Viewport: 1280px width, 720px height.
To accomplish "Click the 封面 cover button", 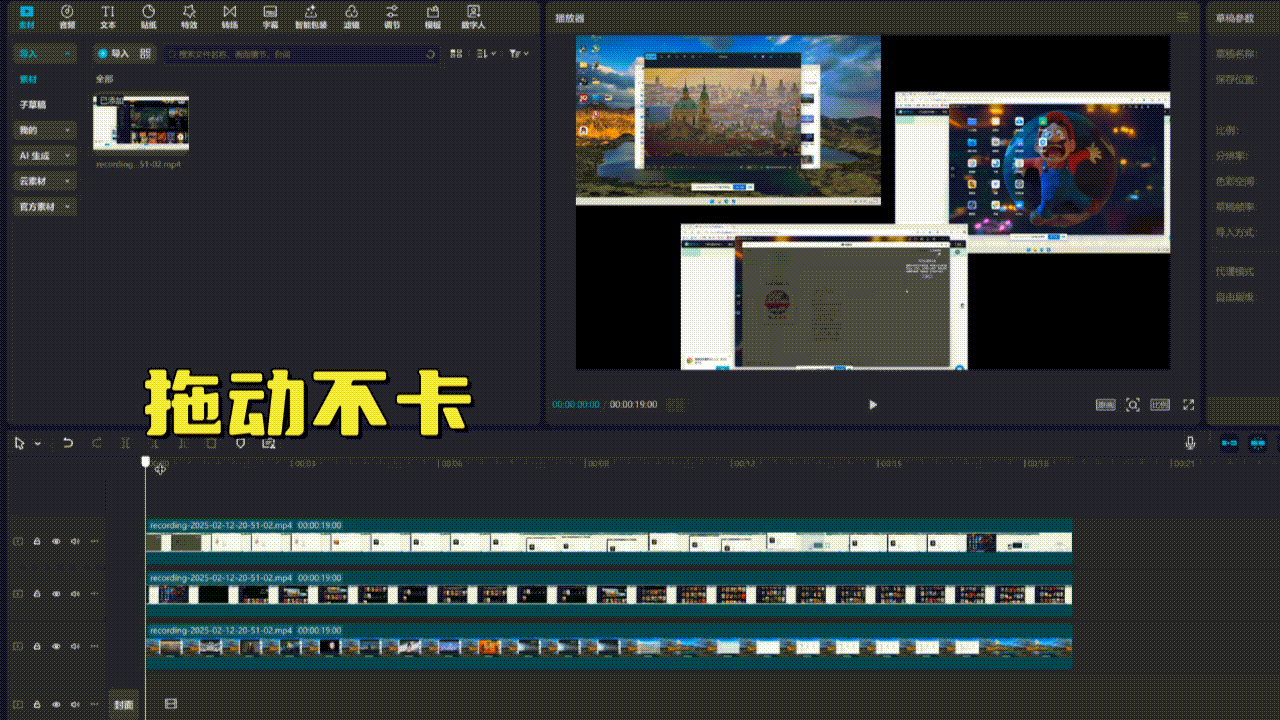I will coord(123,705).
